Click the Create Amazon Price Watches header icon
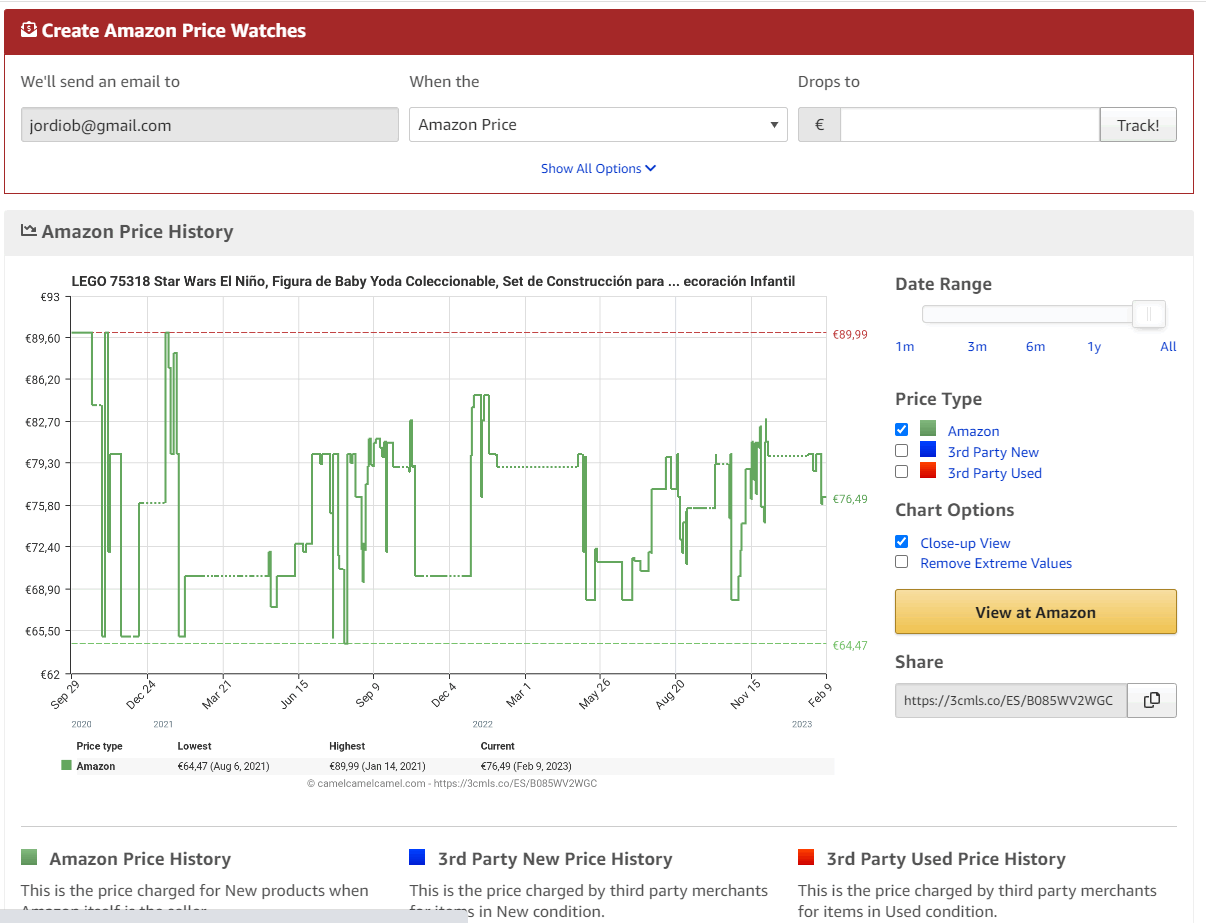 pyautogui.click(x=29, y=30)
